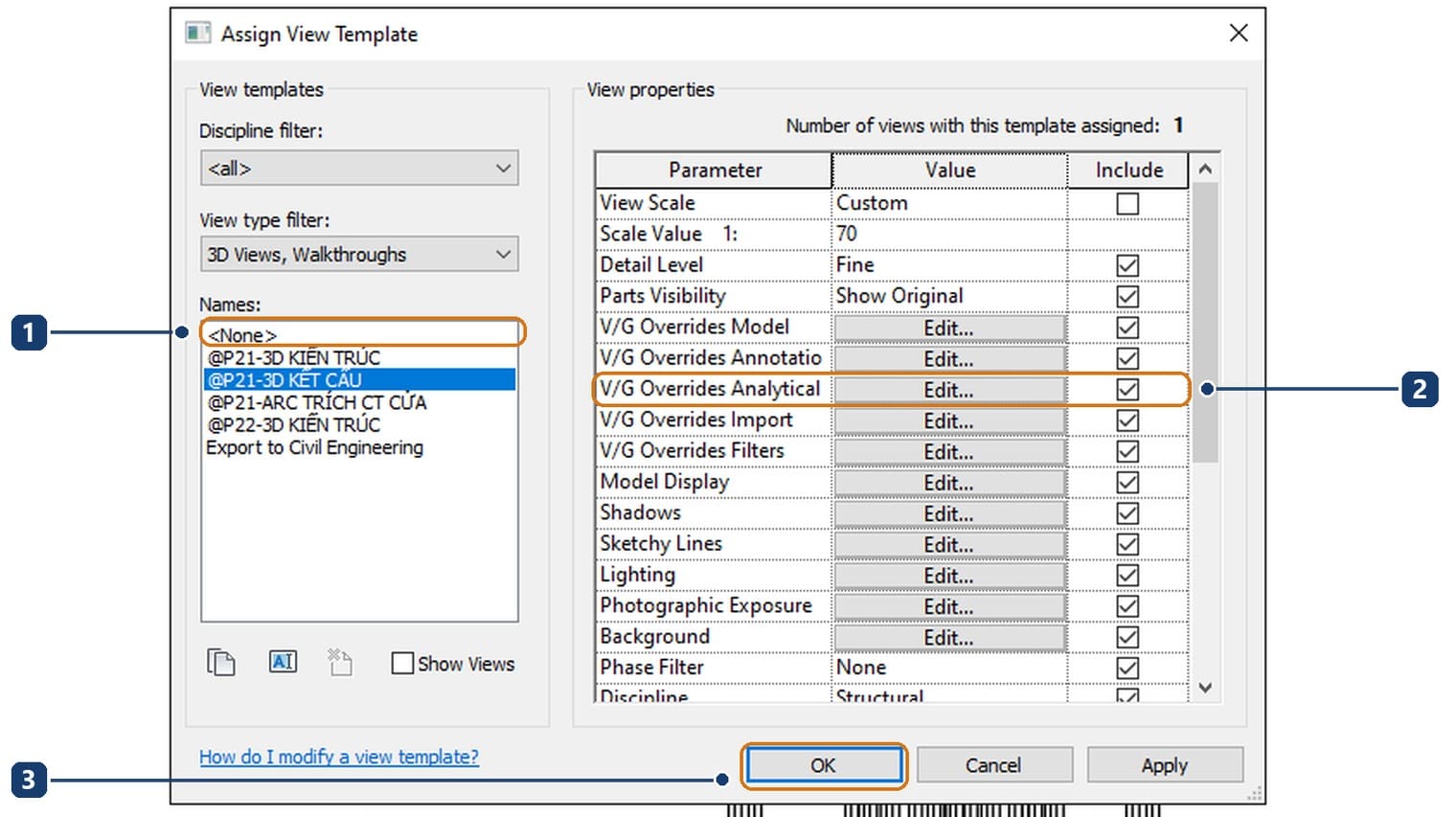
Task: Uncheck Include for V/G Overrides Analytical
Action: (1127, 390)
